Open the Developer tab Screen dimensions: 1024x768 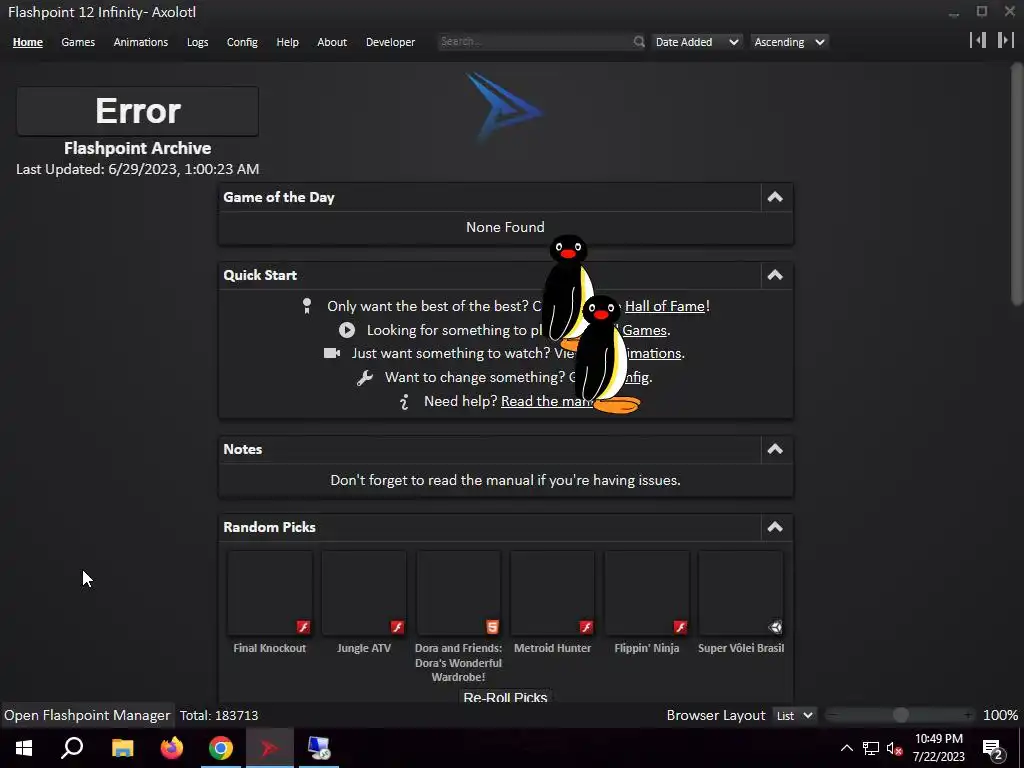click(x=390, y=42)
